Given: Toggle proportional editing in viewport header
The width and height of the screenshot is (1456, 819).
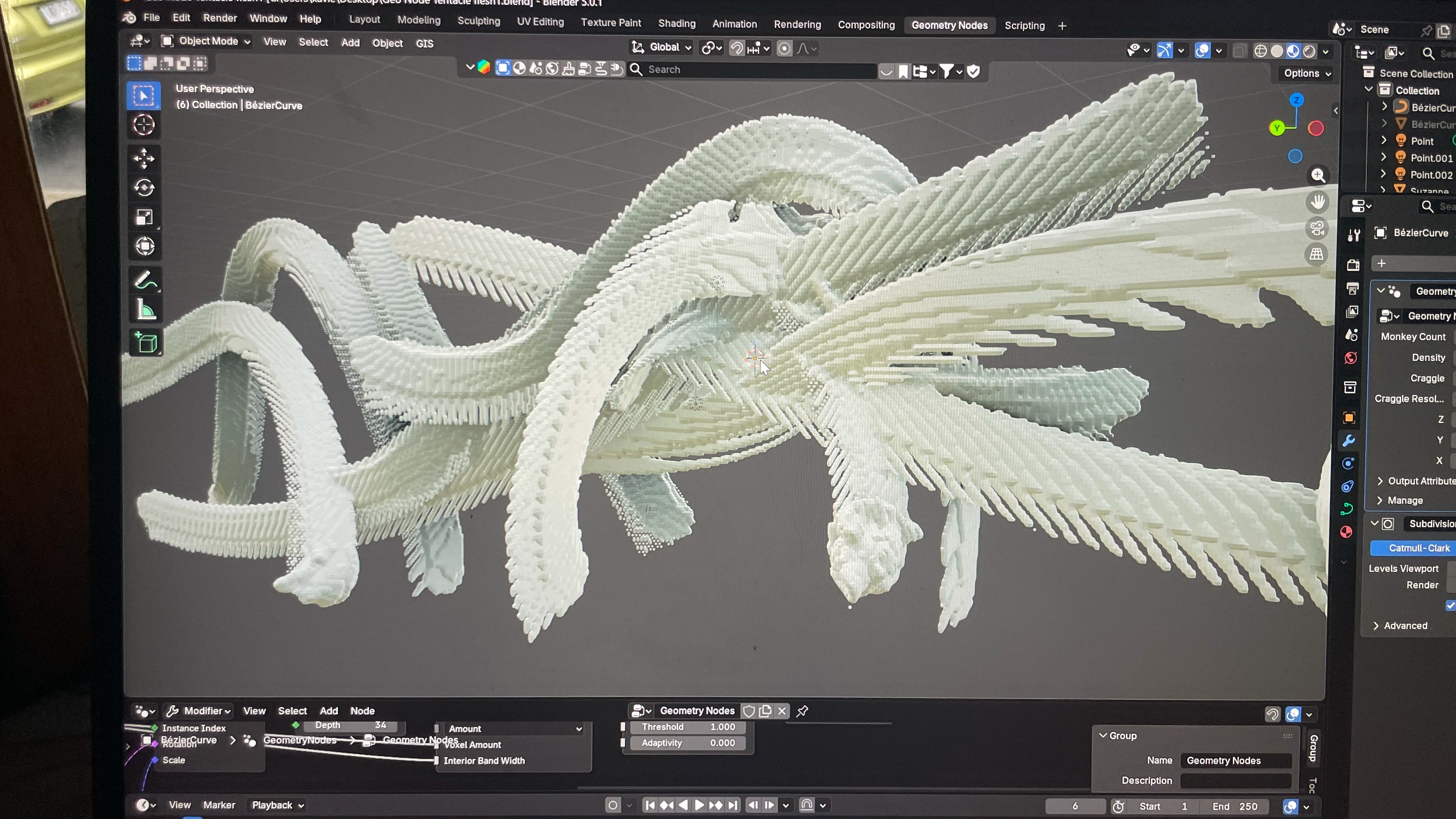Looking at the screenshot, I should point(784,49).
